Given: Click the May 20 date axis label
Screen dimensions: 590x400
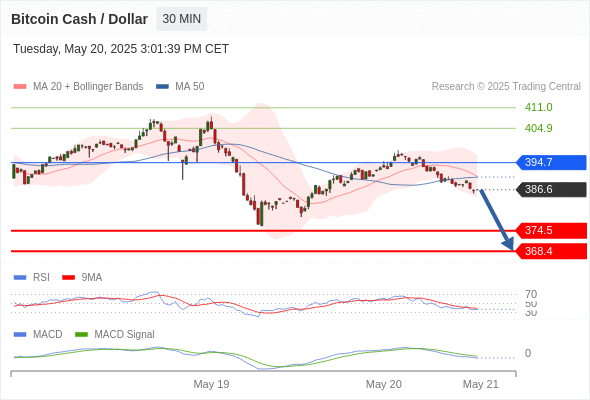Looking at the screenshot, I should 383,384.
